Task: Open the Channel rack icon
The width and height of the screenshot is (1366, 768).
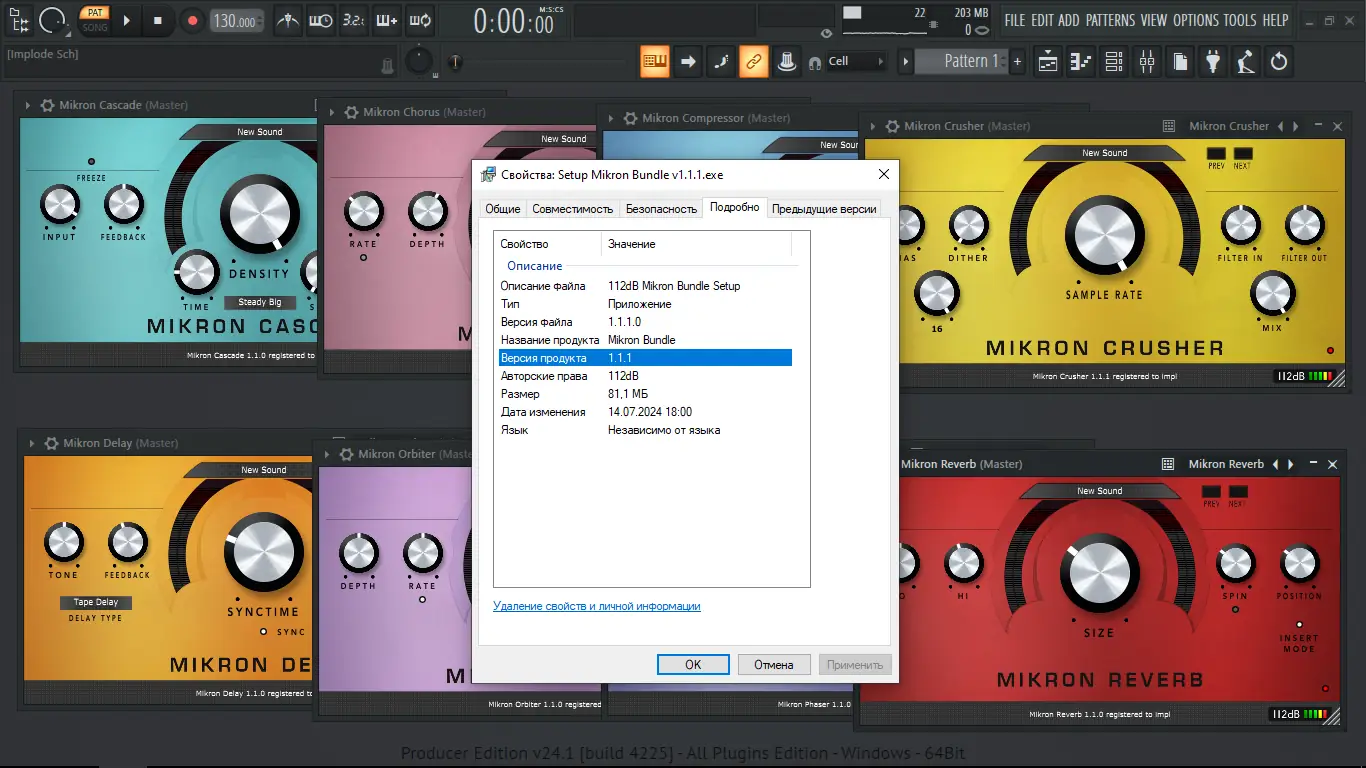Action: pos(1114,62)
